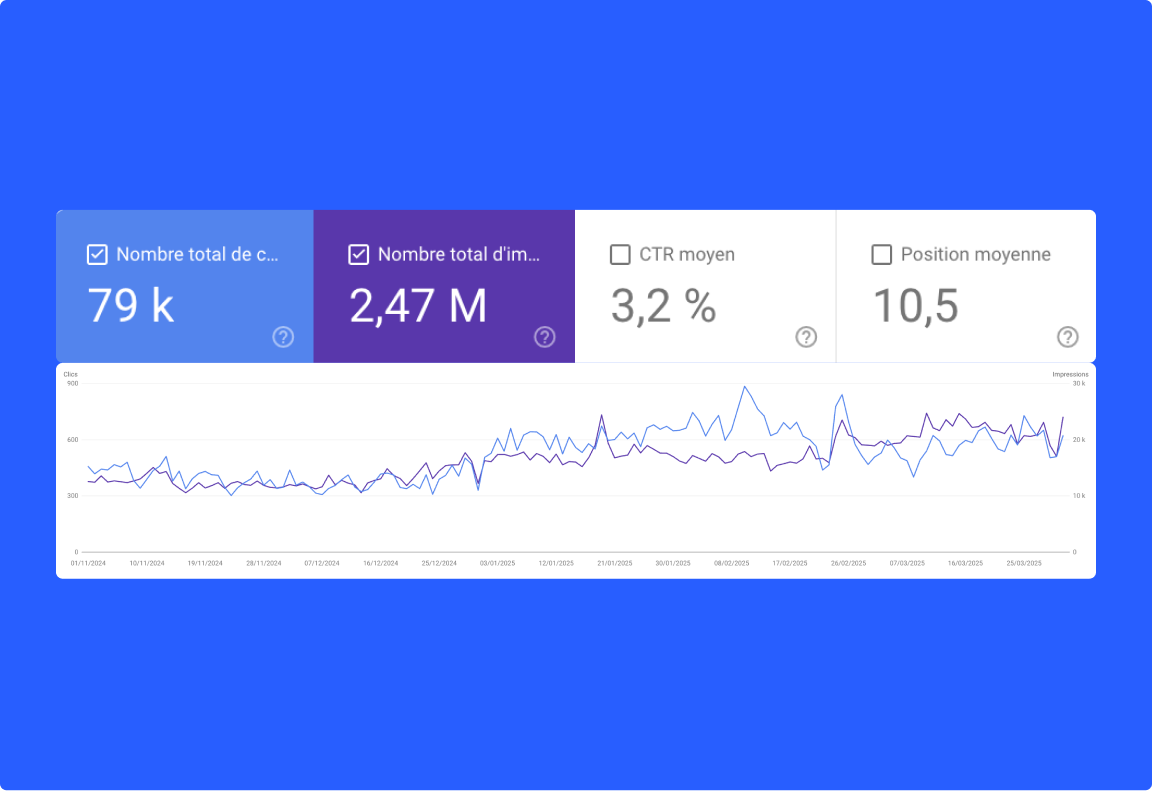This screenshot has width=1152, height=791.
Task: Click the 10 k axis label
Action: (1079, 496)
